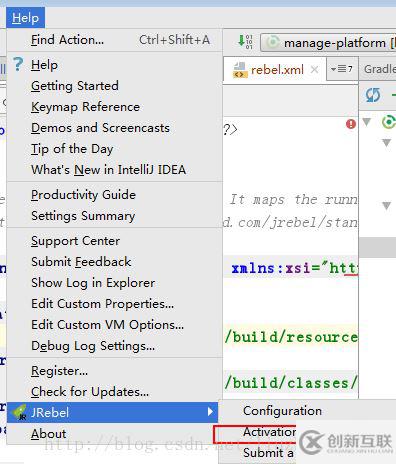The image size is (396, 464).
Task: Collapse the top Gradle tree node
Action: [367, 122]
